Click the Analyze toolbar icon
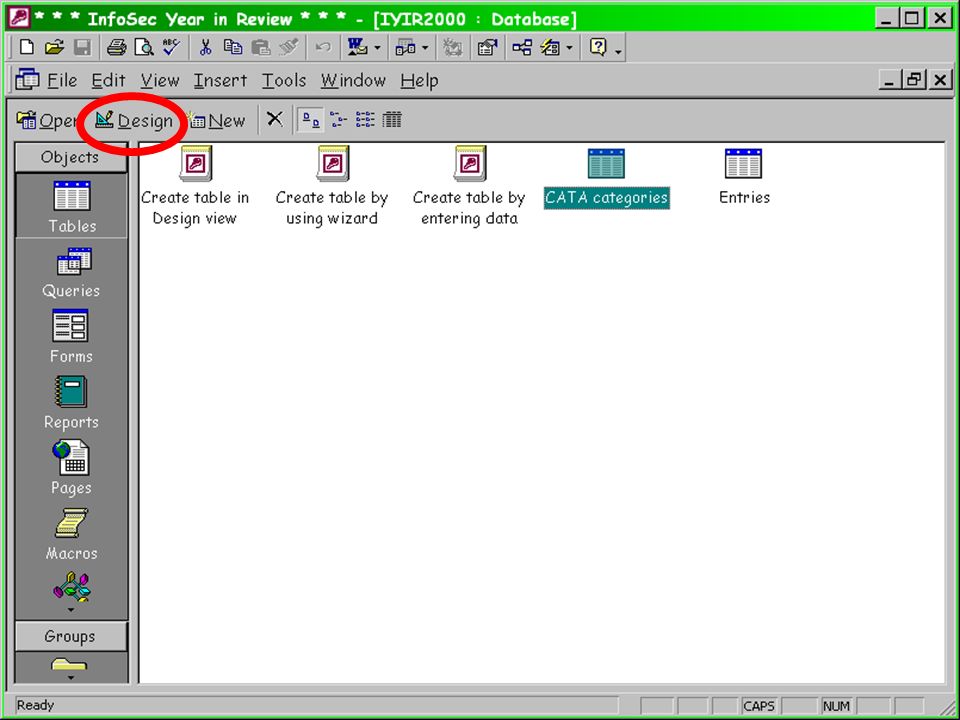 coord(405,47)
